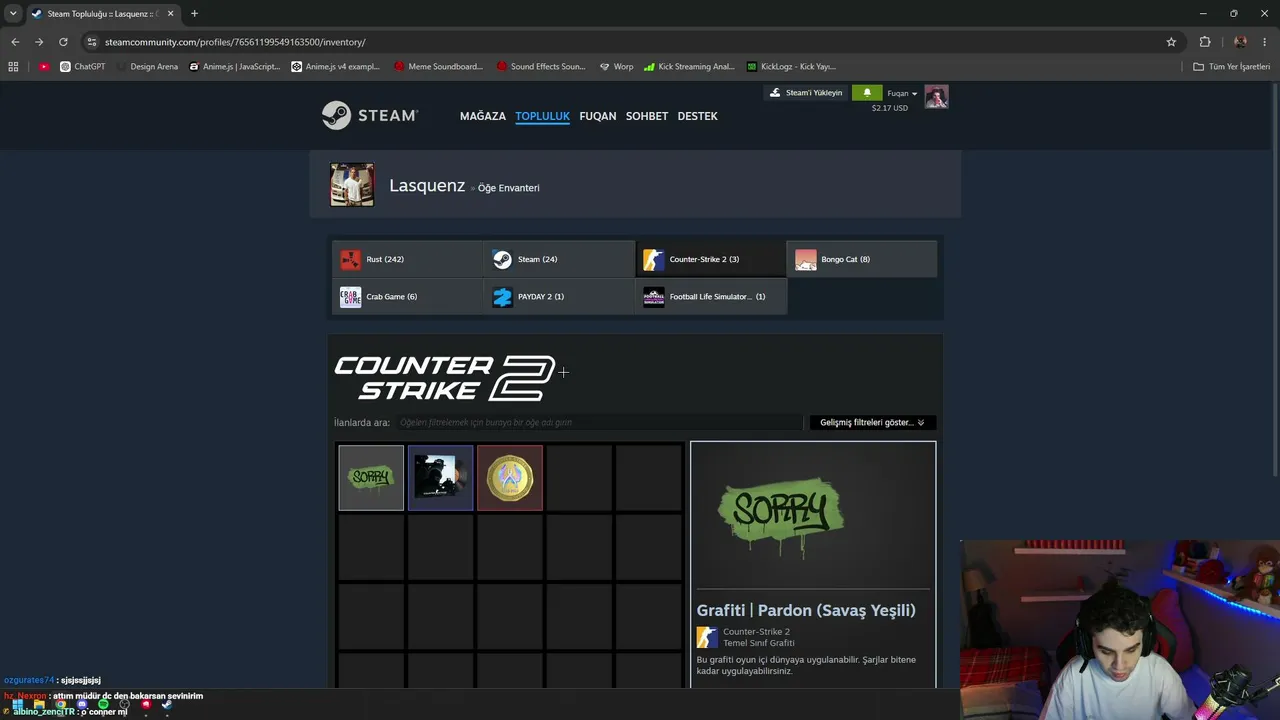Open the tab search dropdown arrow

click(13, 14)
